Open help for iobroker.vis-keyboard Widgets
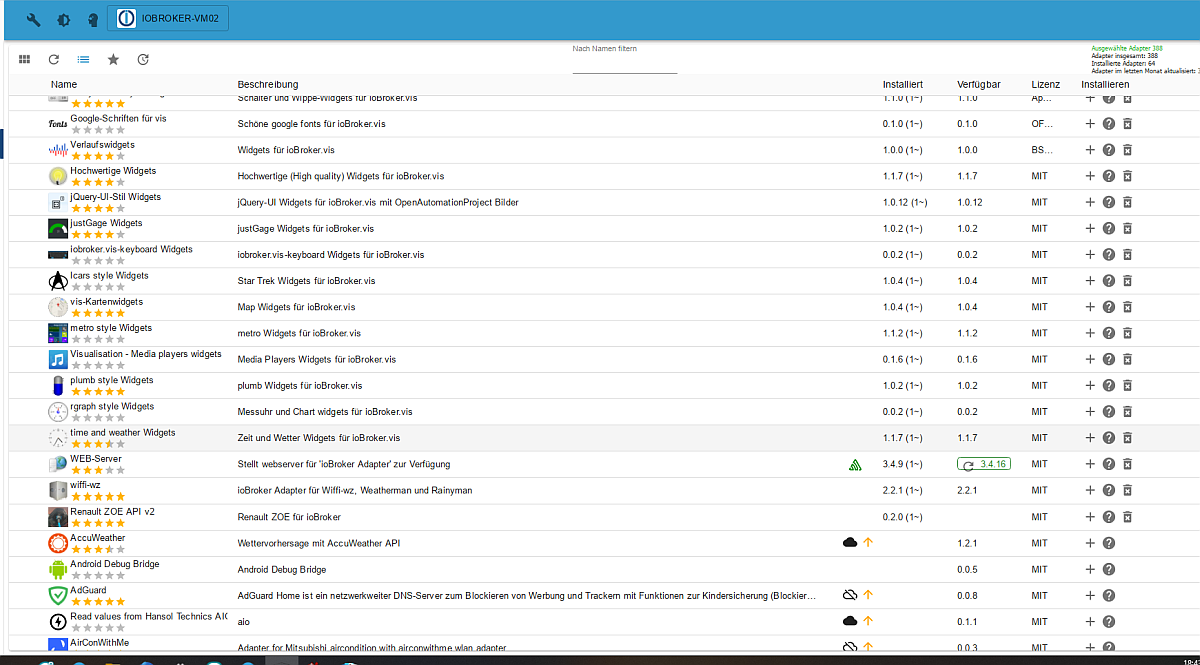 pos(1109,254)
